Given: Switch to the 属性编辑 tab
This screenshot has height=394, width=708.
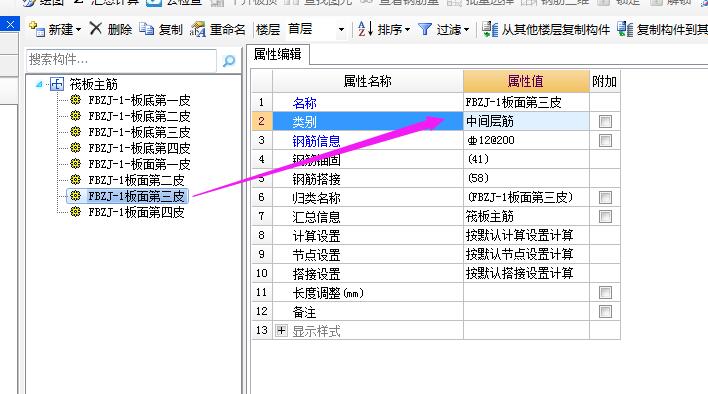Looking at the screenshot, I should pos(278,55).
